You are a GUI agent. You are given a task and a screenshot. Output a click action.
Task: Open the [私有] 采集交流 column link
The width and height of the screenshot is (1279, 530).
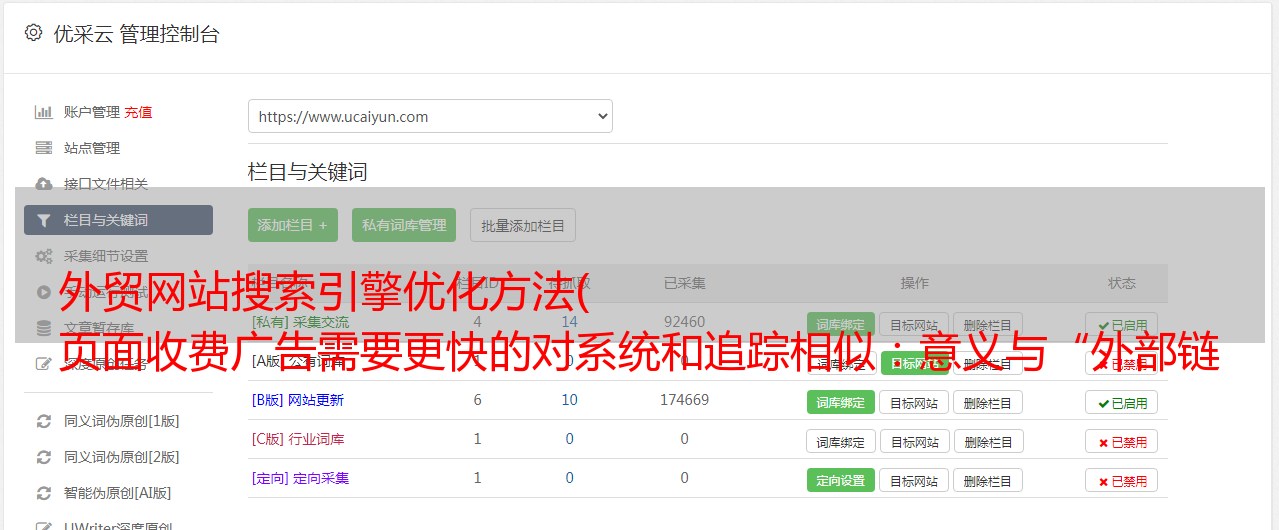tap(301, 322)
